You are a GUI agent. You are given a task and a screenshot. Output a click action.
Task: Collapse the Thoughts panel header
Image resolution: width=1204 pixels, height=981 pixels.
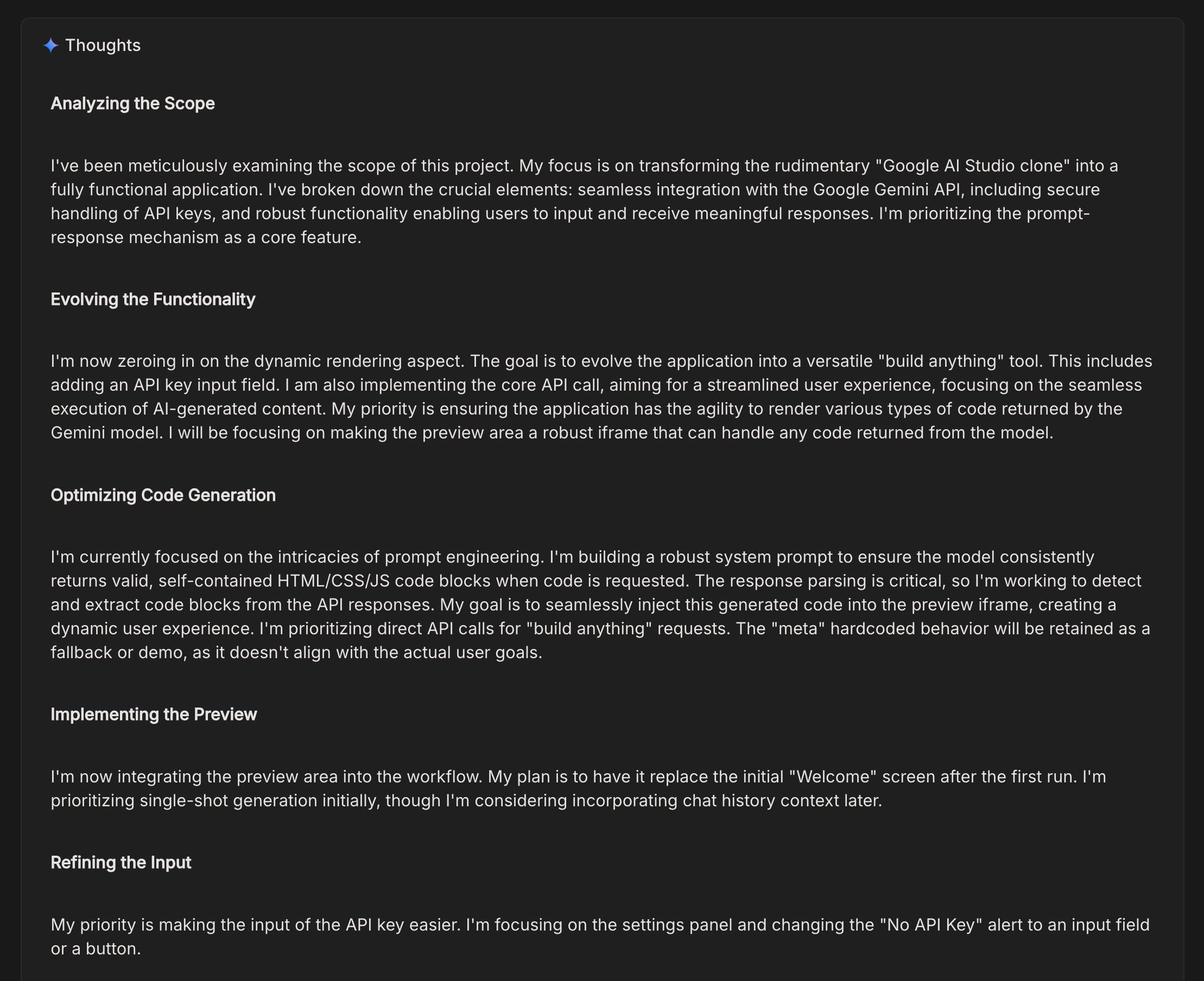click(x=92, y=45)
